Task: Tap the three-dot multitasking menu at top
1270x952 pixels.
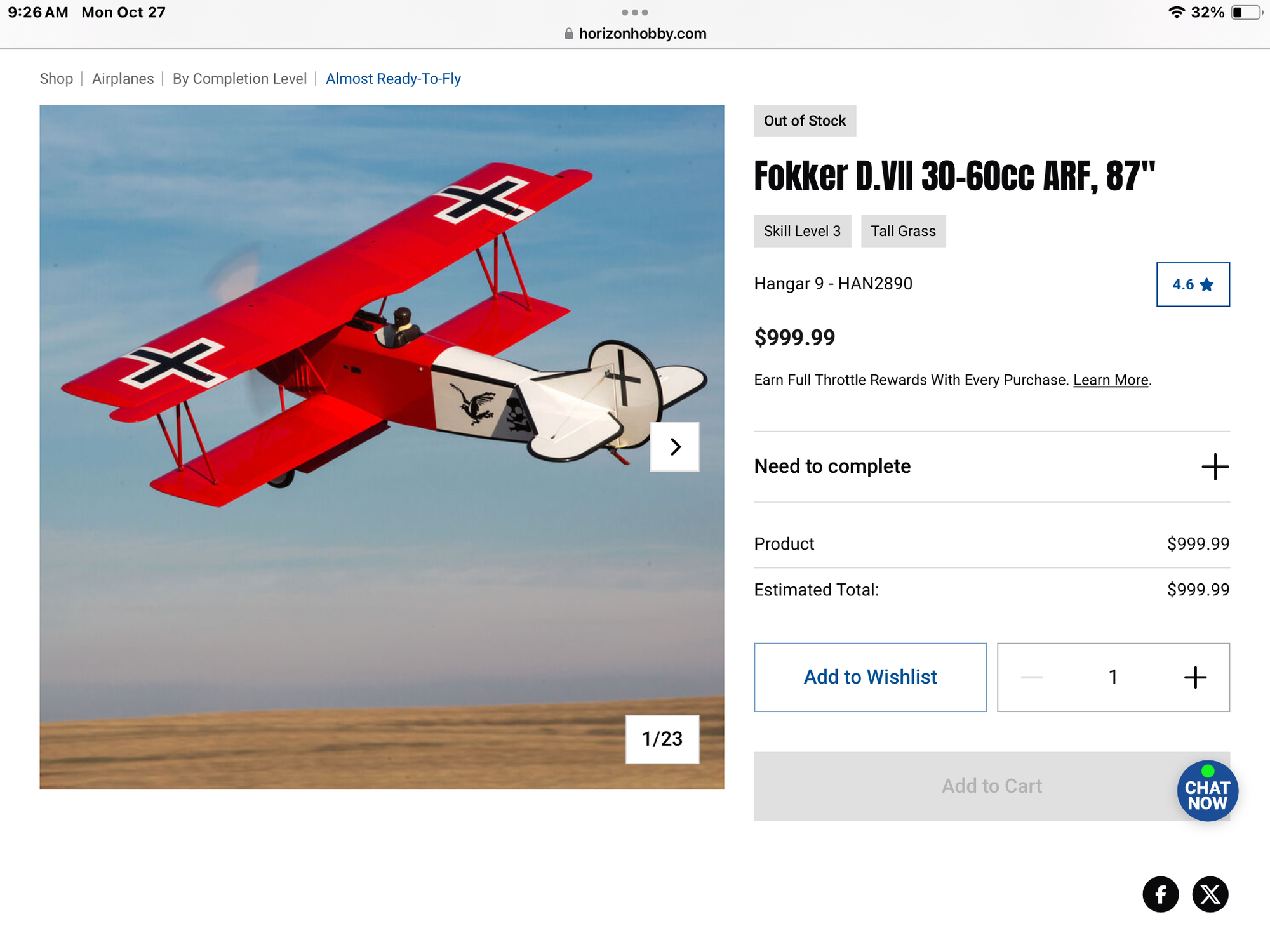Action: click(x=635, y=12)
